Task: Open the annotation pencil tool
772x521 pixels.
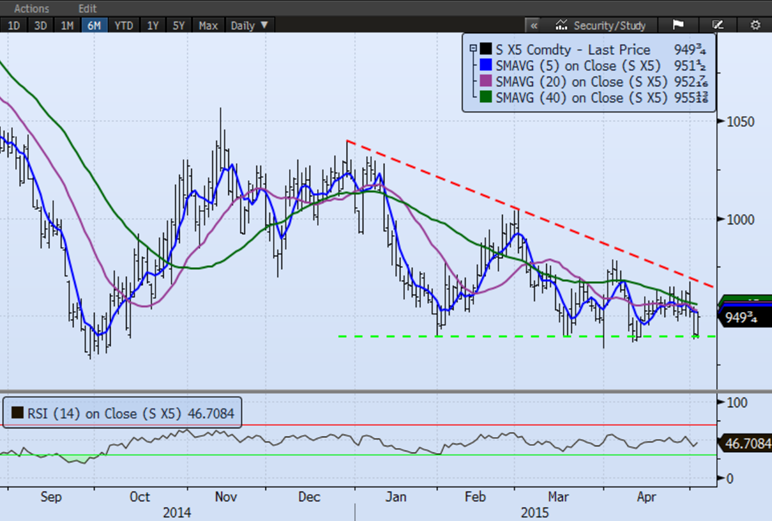Action: pos(717,24)
